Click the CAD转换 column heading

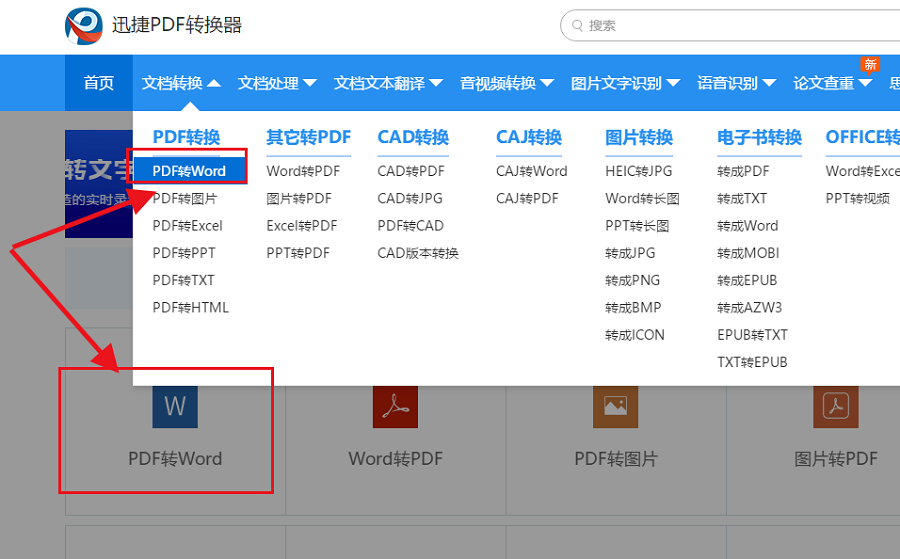pyautogui.click(x=413, y=138)
